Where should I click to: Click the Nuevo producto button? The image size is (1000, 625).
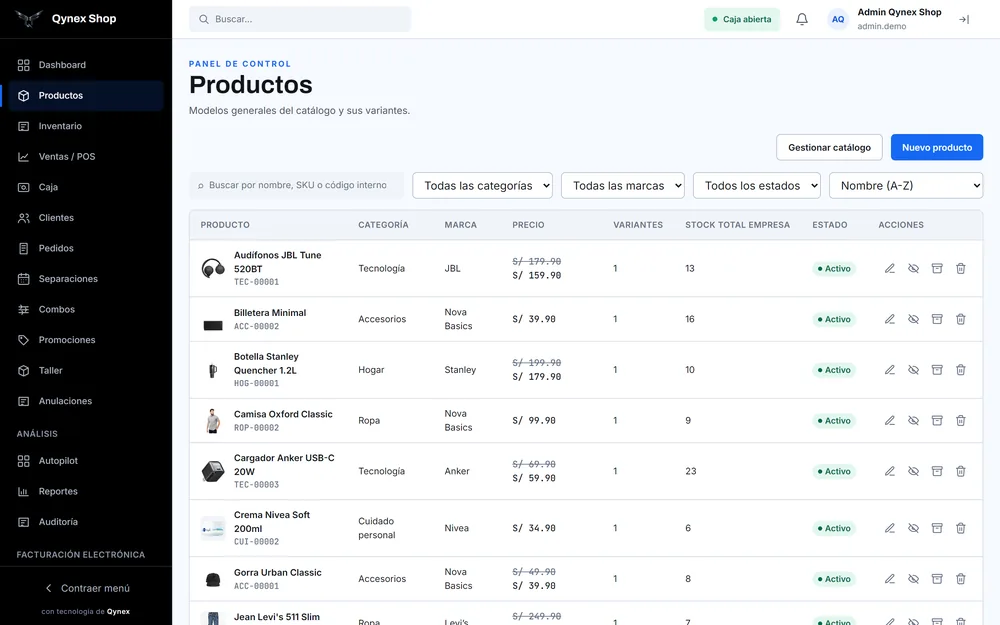tap(937, 147)
